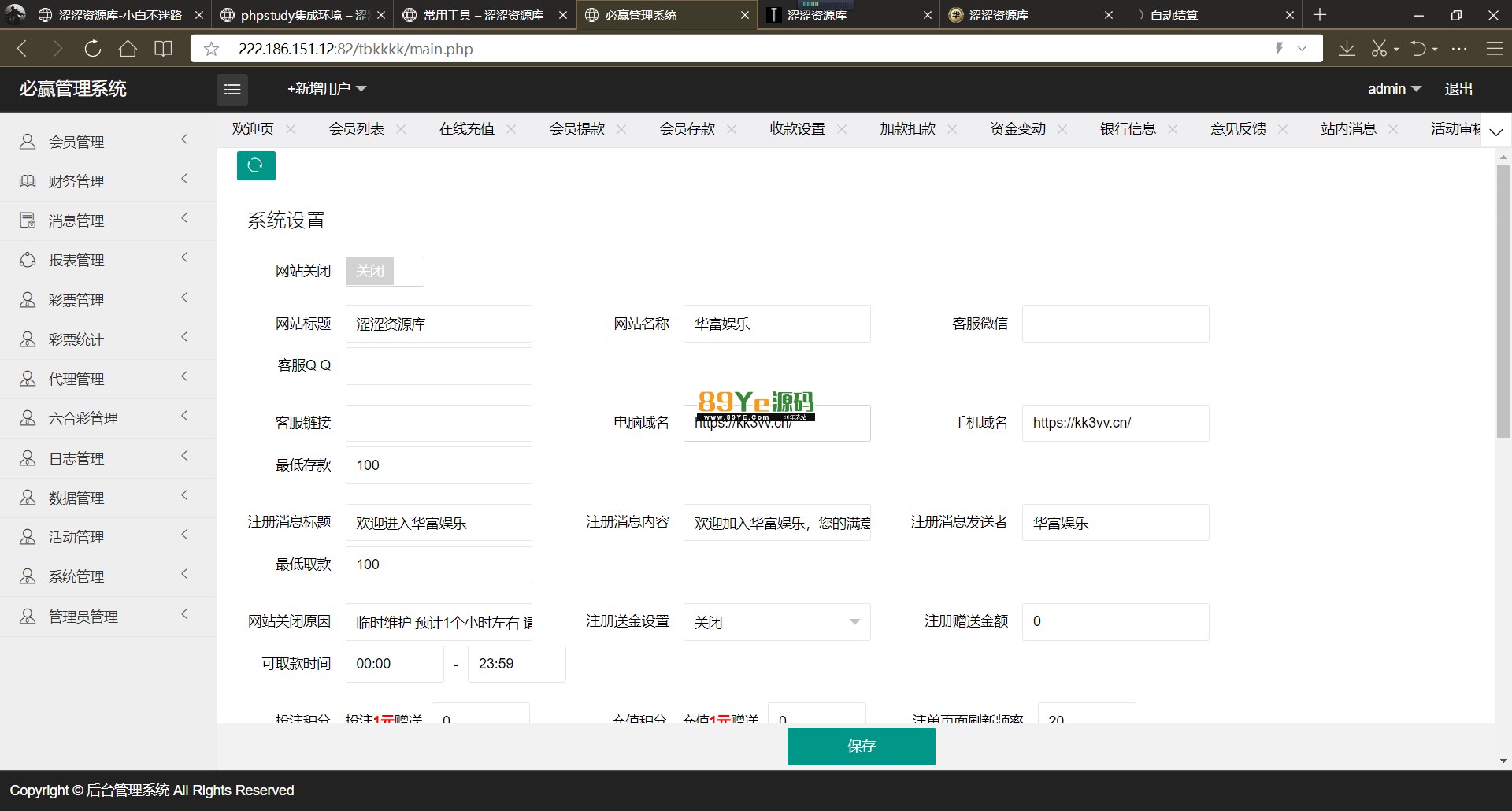Expand 彩票管理 sidebar section

108,300
